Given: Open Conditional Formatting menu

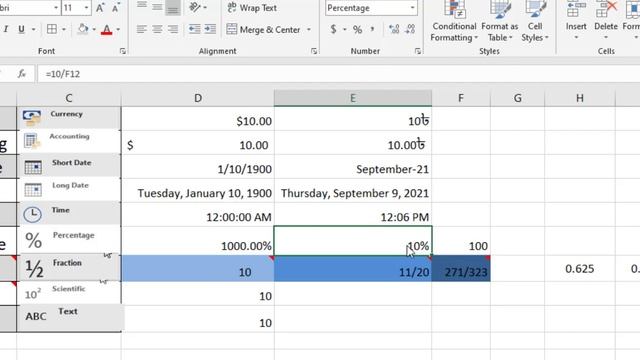Looking at the screenshot, I should (x=454, y=21).
